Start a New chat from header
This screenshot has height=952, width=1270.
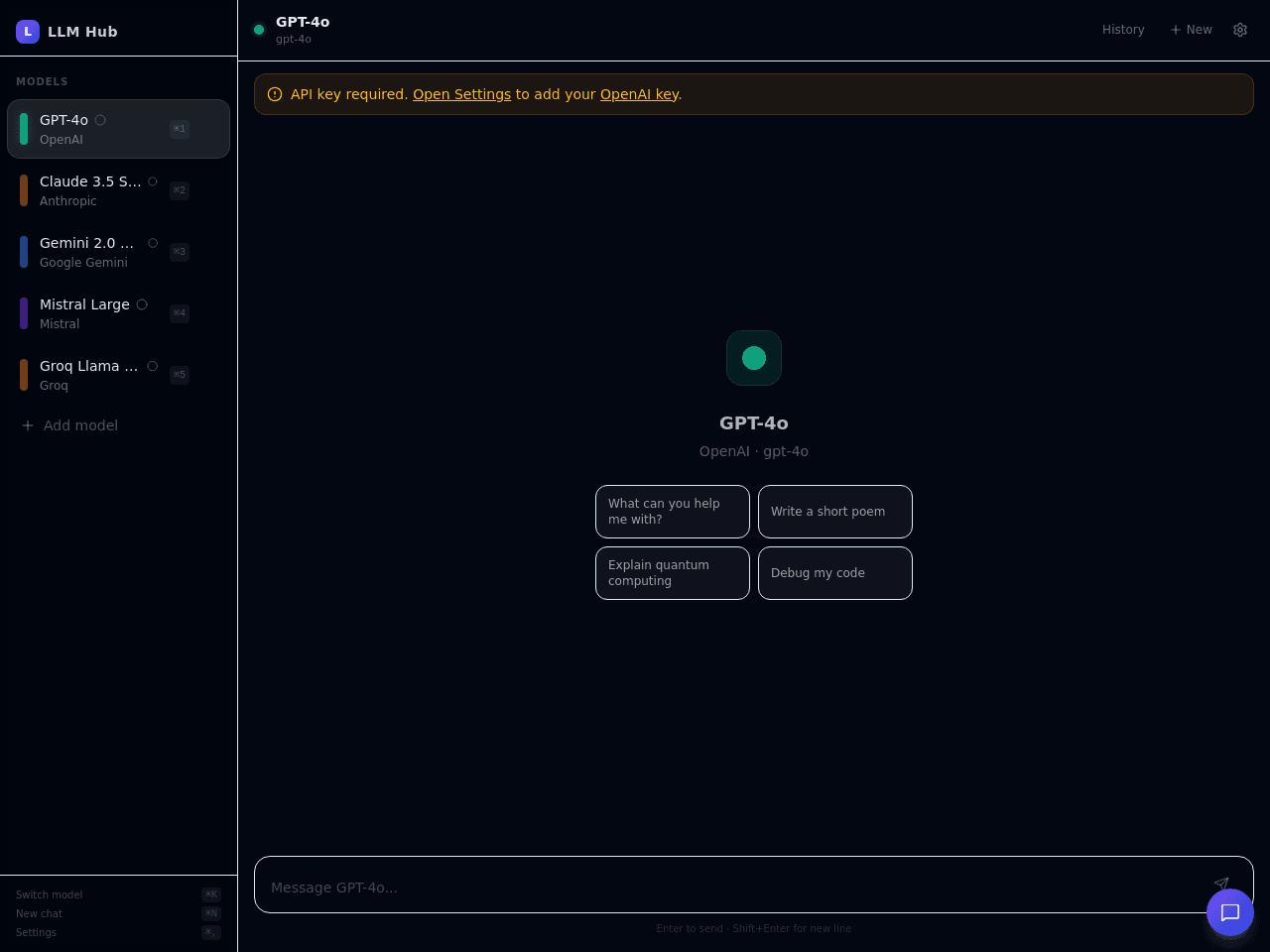click(1191, 30)
